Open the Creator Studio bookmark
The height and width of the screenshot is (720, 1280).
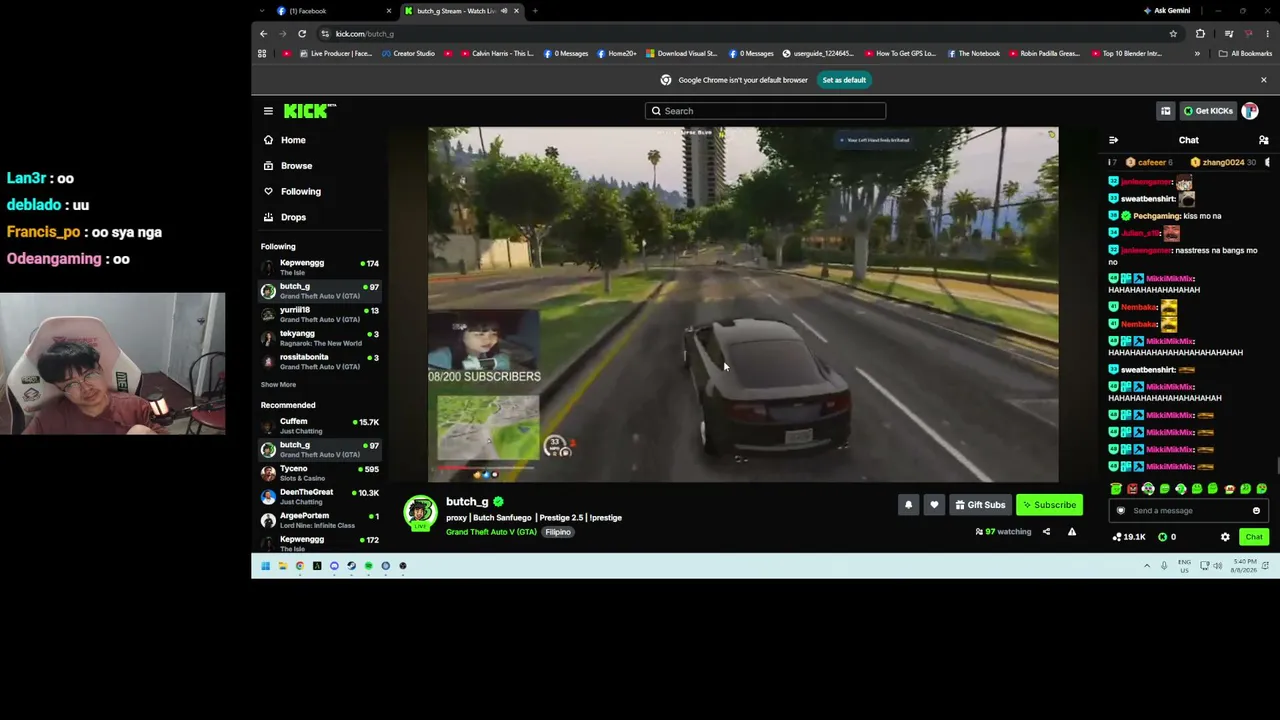point(408,54)
